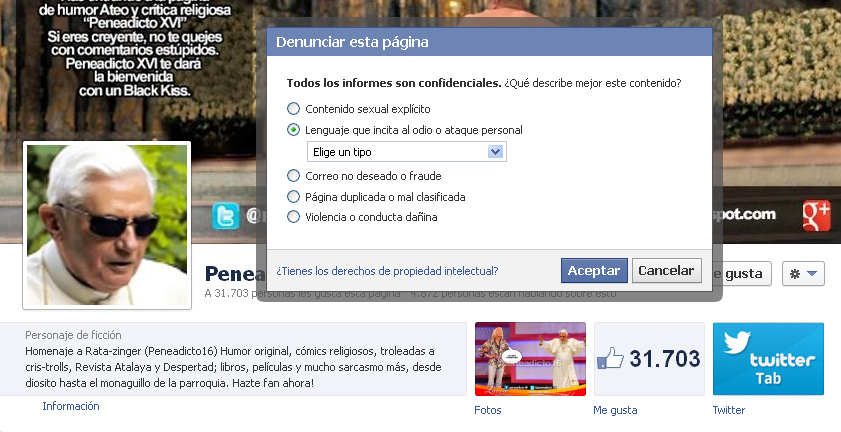Viewport: 841px width, 432px height.
Task: Click the Fotos link
Action: click(488, 410)
